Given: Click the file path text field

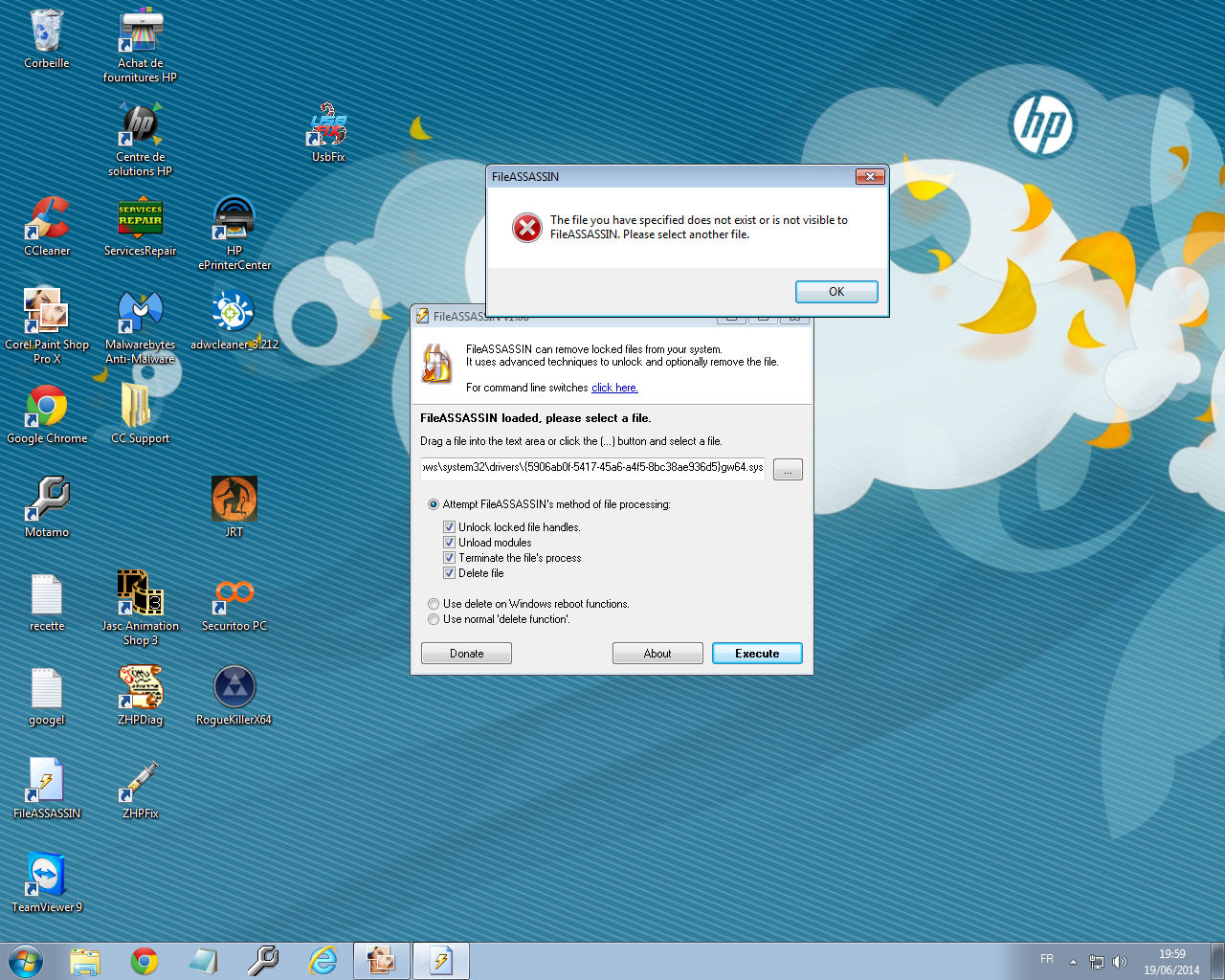Looking at the screenshot, I should pyautogui.click(x=592, y=468).
